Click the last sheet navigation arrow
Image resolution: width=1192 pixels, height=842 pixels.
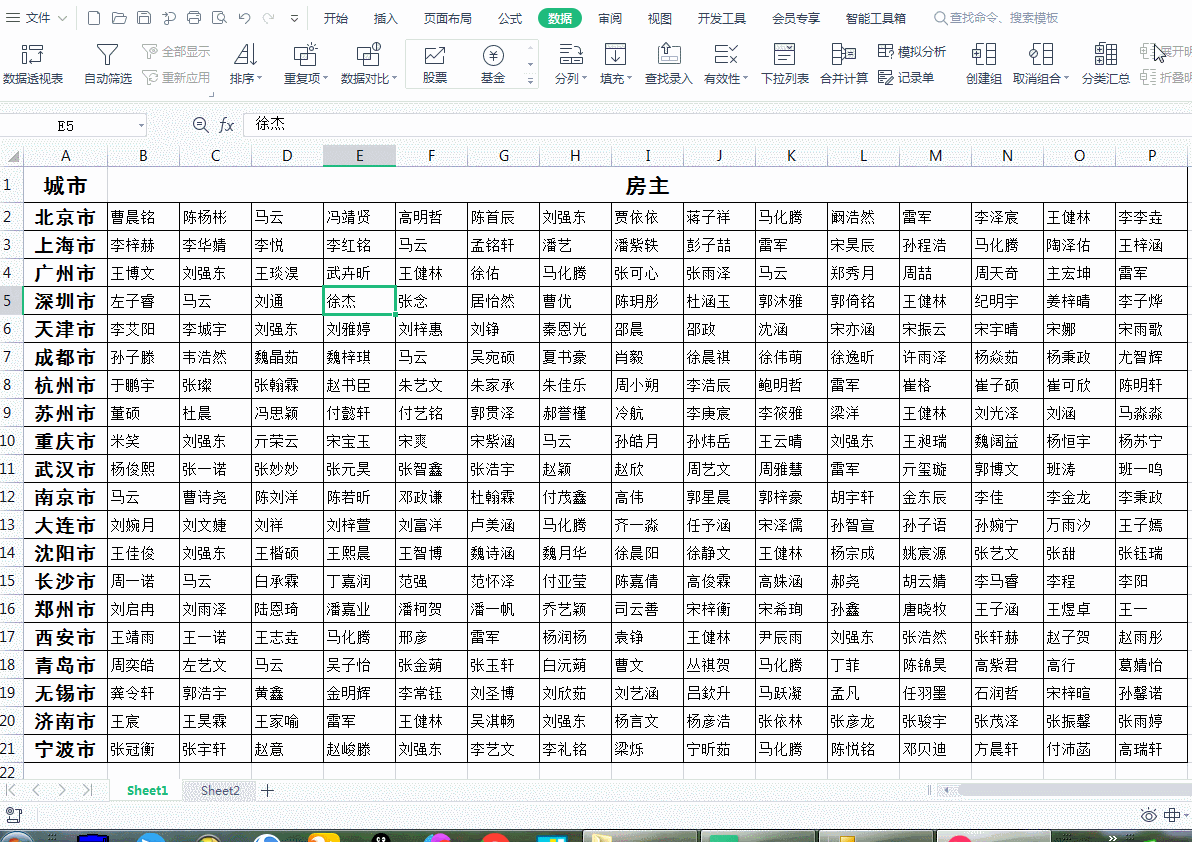point(87,790)
